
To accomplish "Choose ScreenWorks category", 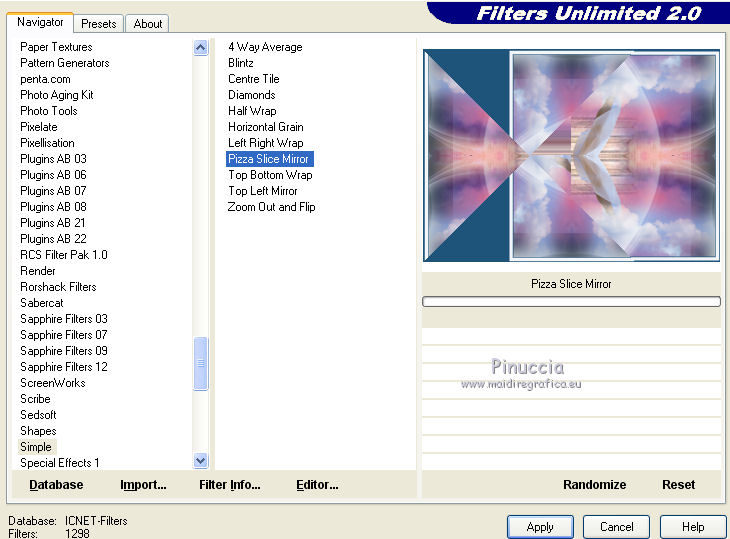I will (53, 383).
